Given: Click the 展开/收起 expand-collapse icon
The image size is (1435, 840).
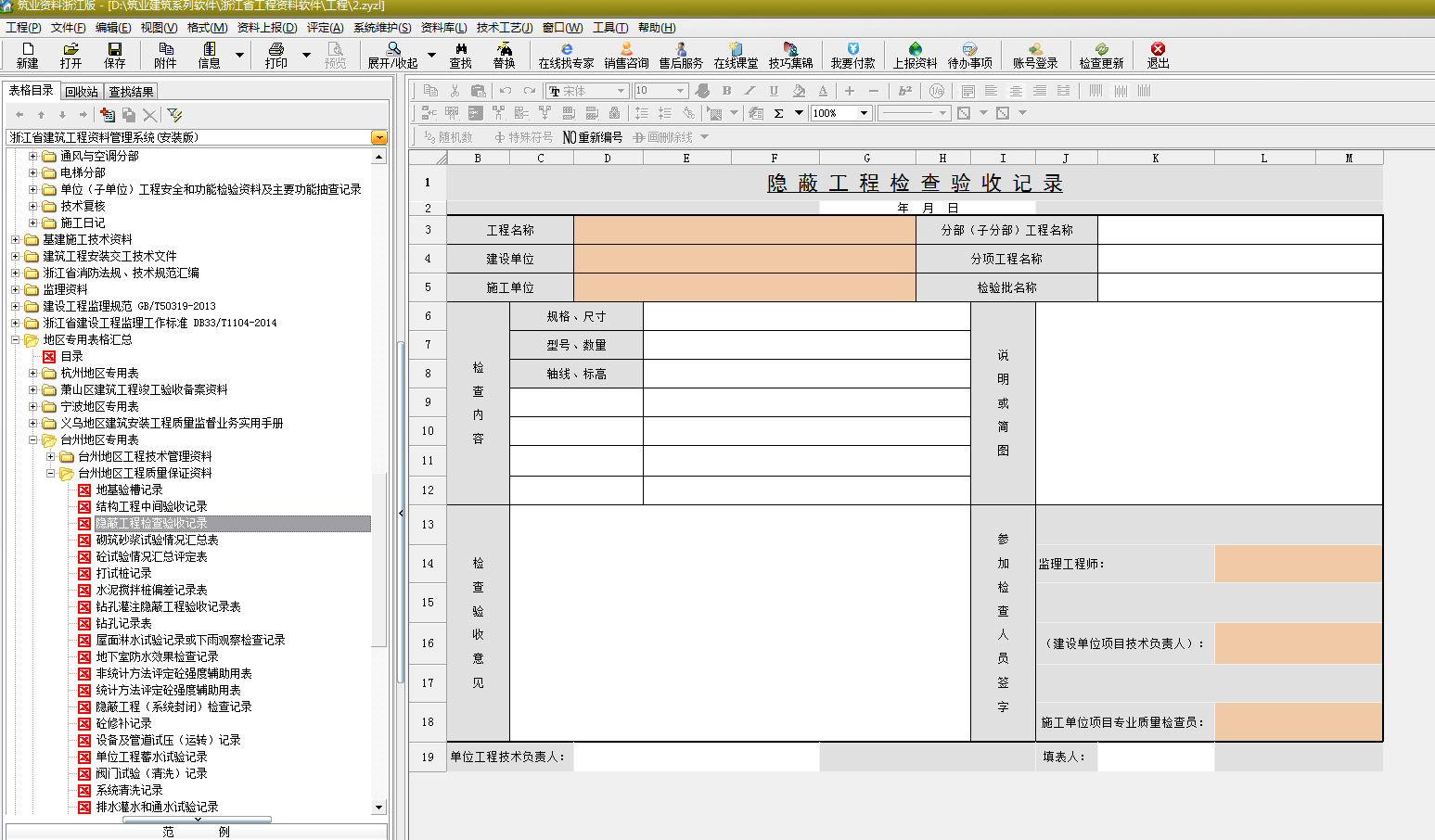Looking at the screenshot, I should click(x=393, y=55).
